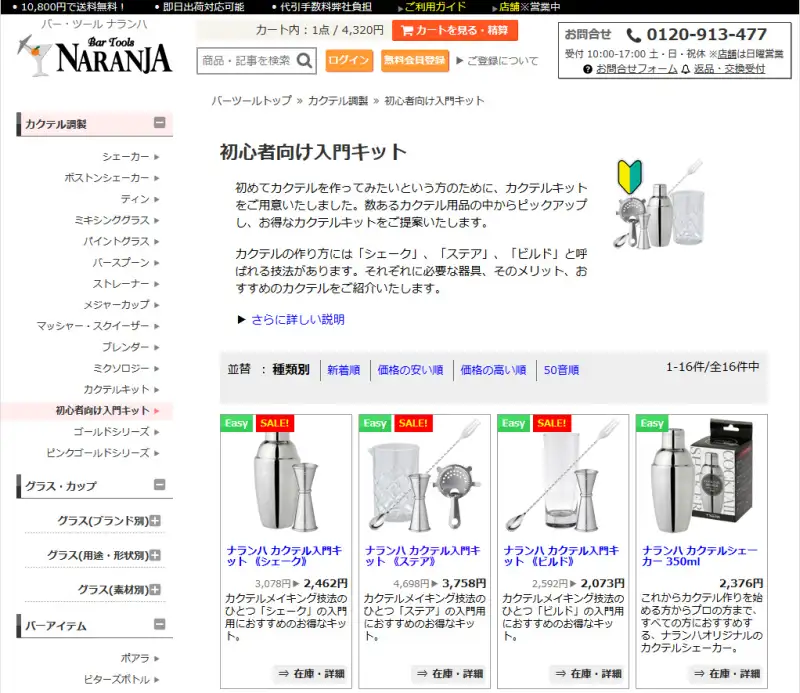
Task: Collapse the バーアイテム sidebar section
Action: pos(160,624)
